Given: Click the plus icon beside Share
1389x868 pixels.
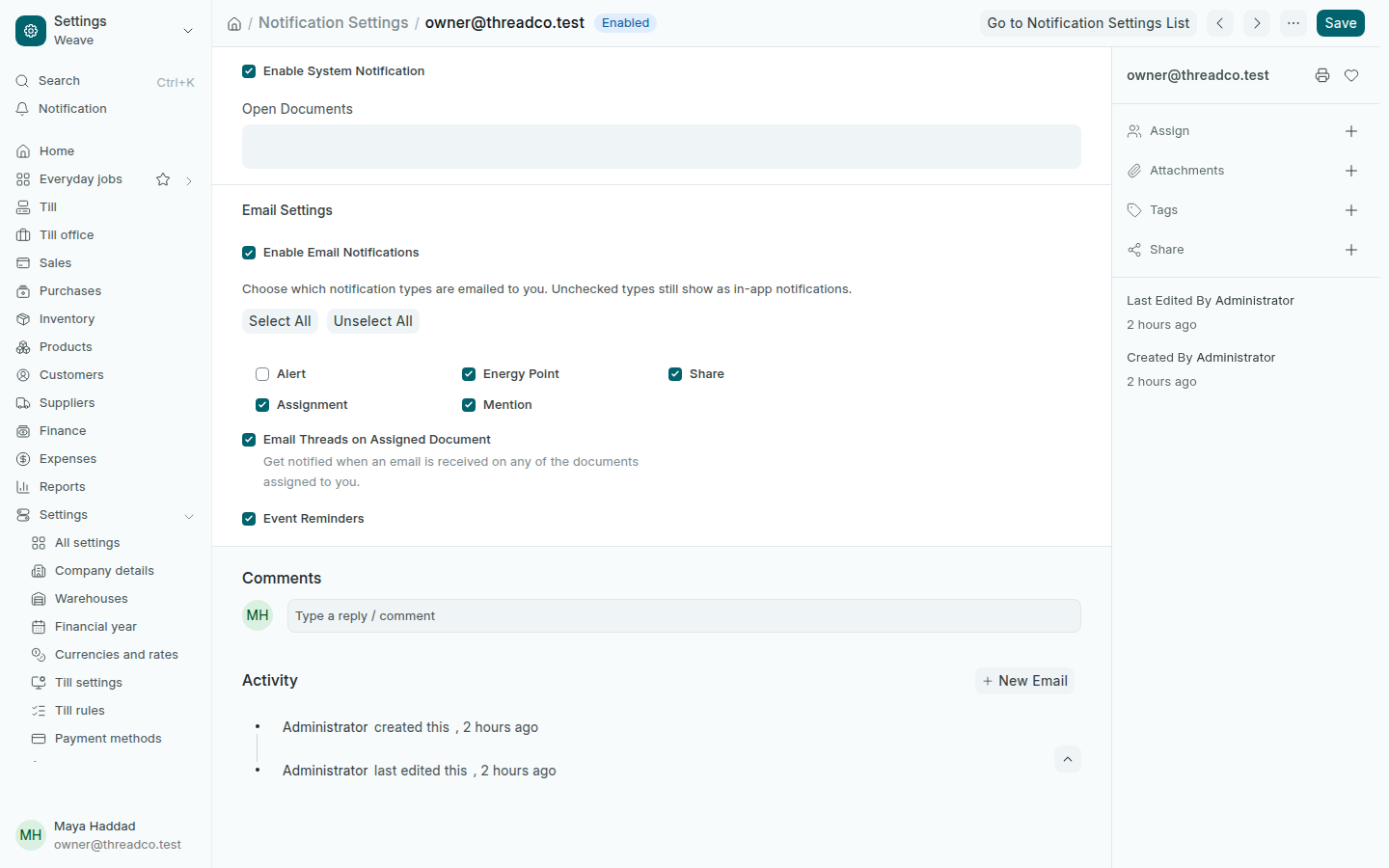Looking at the screenshot, I should pos(1351,250).
